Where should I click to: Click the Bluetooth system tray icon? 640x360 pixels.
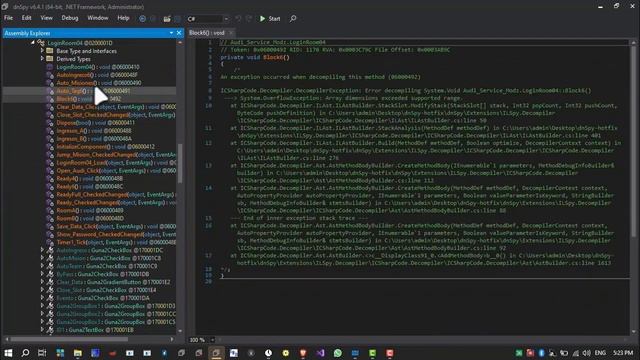(x=541, y=353)
